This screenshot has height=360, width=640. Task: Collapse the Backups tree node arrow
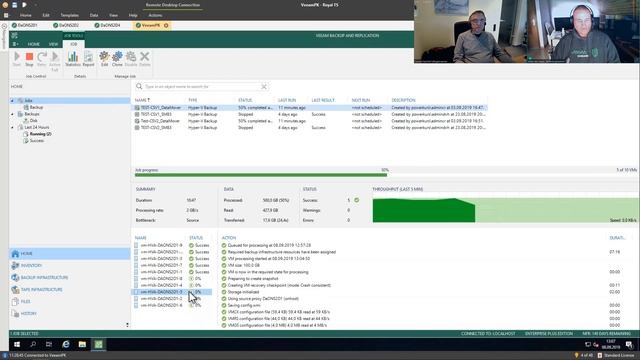12,114
